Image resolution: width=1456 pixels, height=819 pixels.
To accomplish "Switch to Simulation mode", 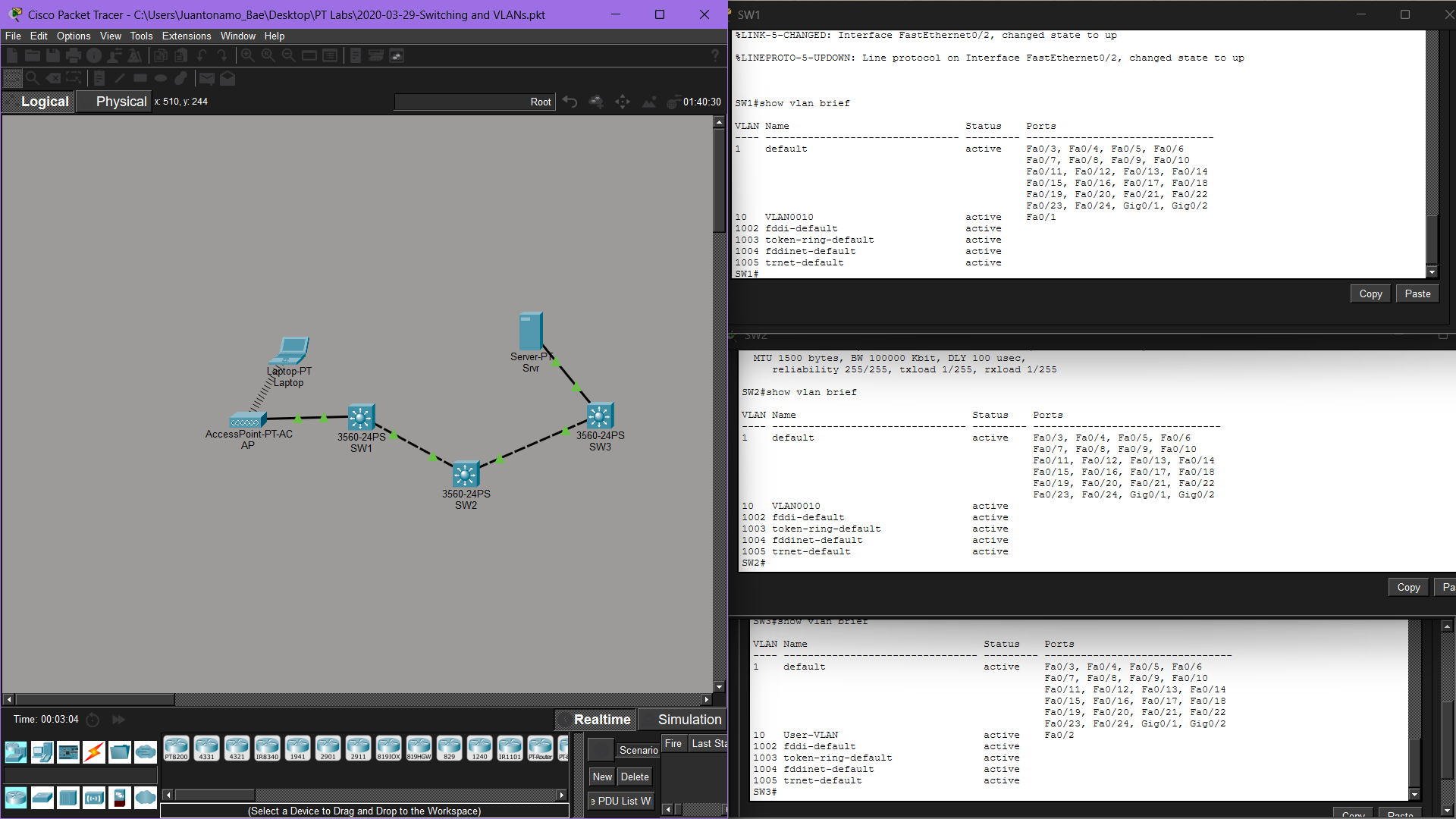I will 682,720.
